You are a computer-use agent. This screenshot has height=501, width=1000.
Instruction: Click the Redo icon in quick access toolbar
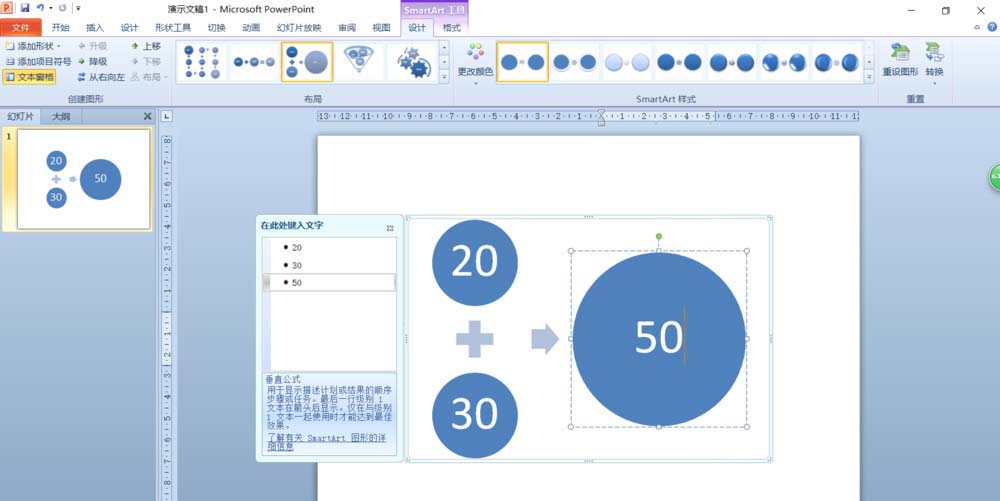point(62,8)
